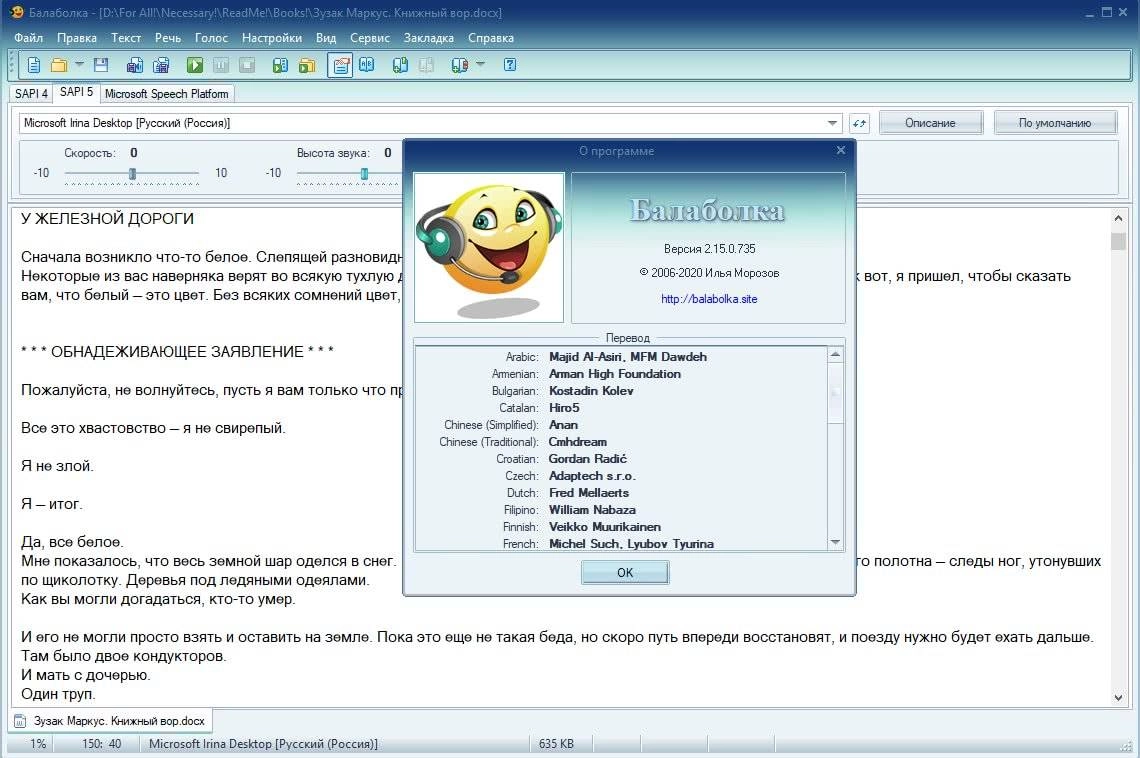Click the Save audio file icon
1140x758 pixels.
pyautogui.click(x=135, y=65)
